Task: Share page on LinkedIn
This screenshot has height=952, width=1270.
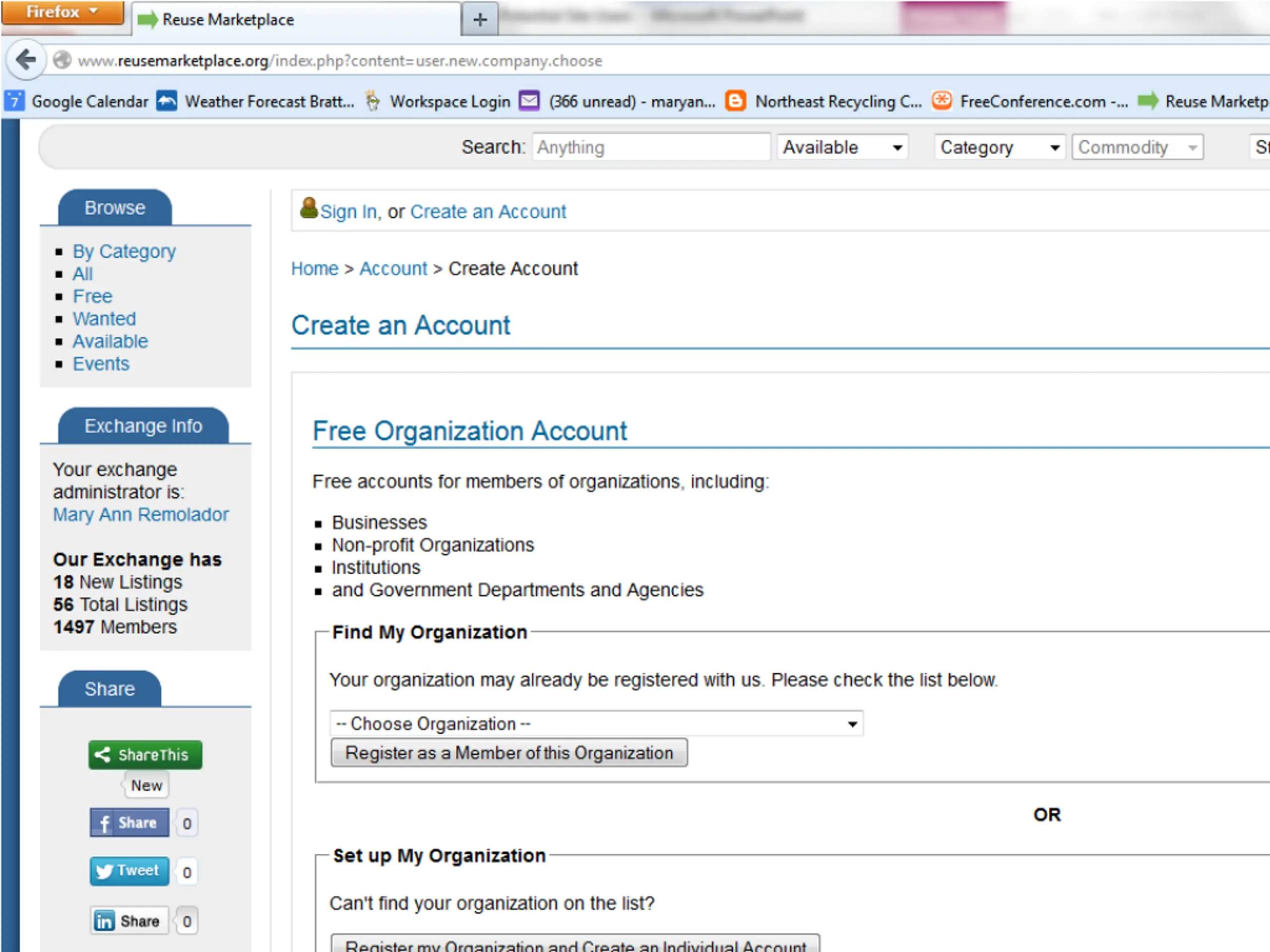Action: point(130,920)
